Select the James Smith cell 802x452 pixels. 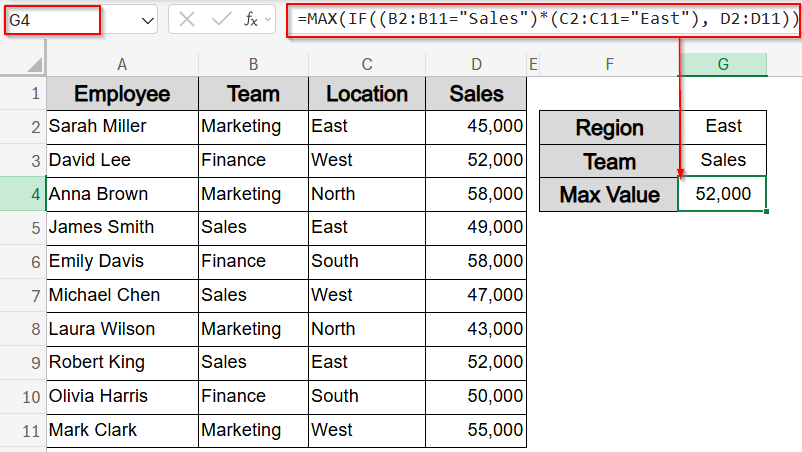point(122,227)
